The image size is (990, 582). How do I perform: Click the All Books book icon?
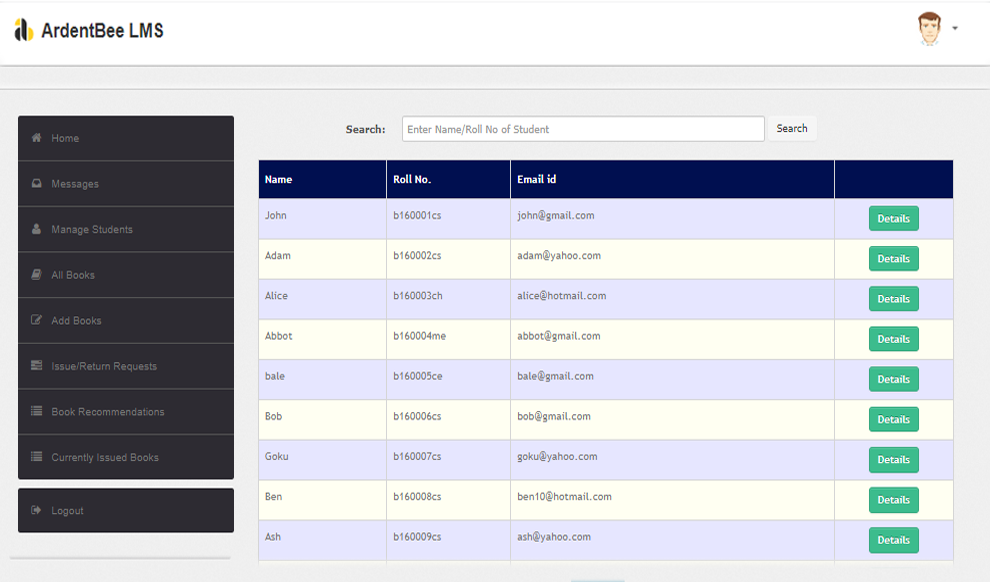(x=37, y=275)
